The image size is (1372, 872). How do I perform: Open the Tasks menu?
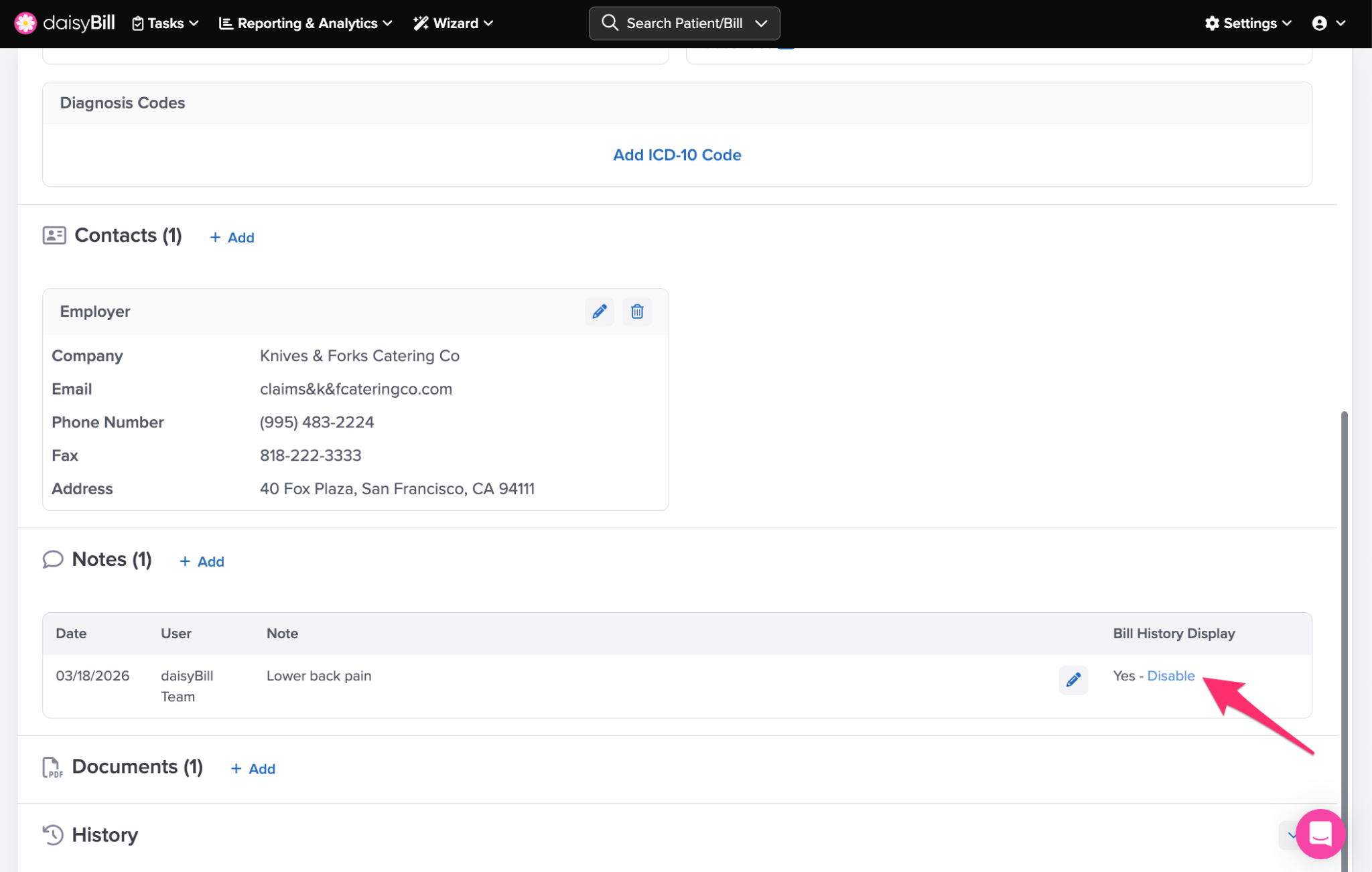(165, 23)
